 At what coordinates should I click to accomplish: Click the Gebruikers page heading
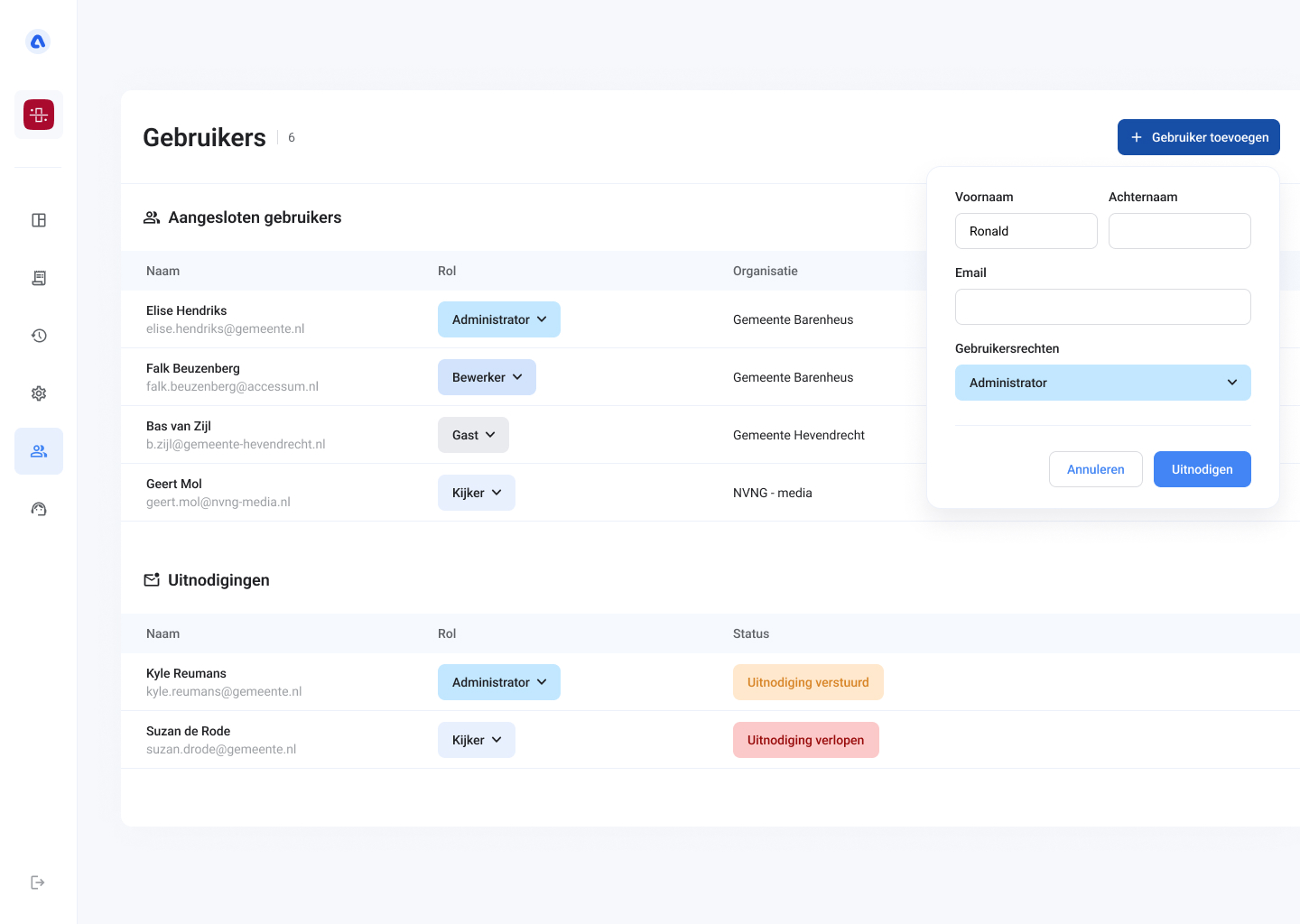[x=204, y=137]
